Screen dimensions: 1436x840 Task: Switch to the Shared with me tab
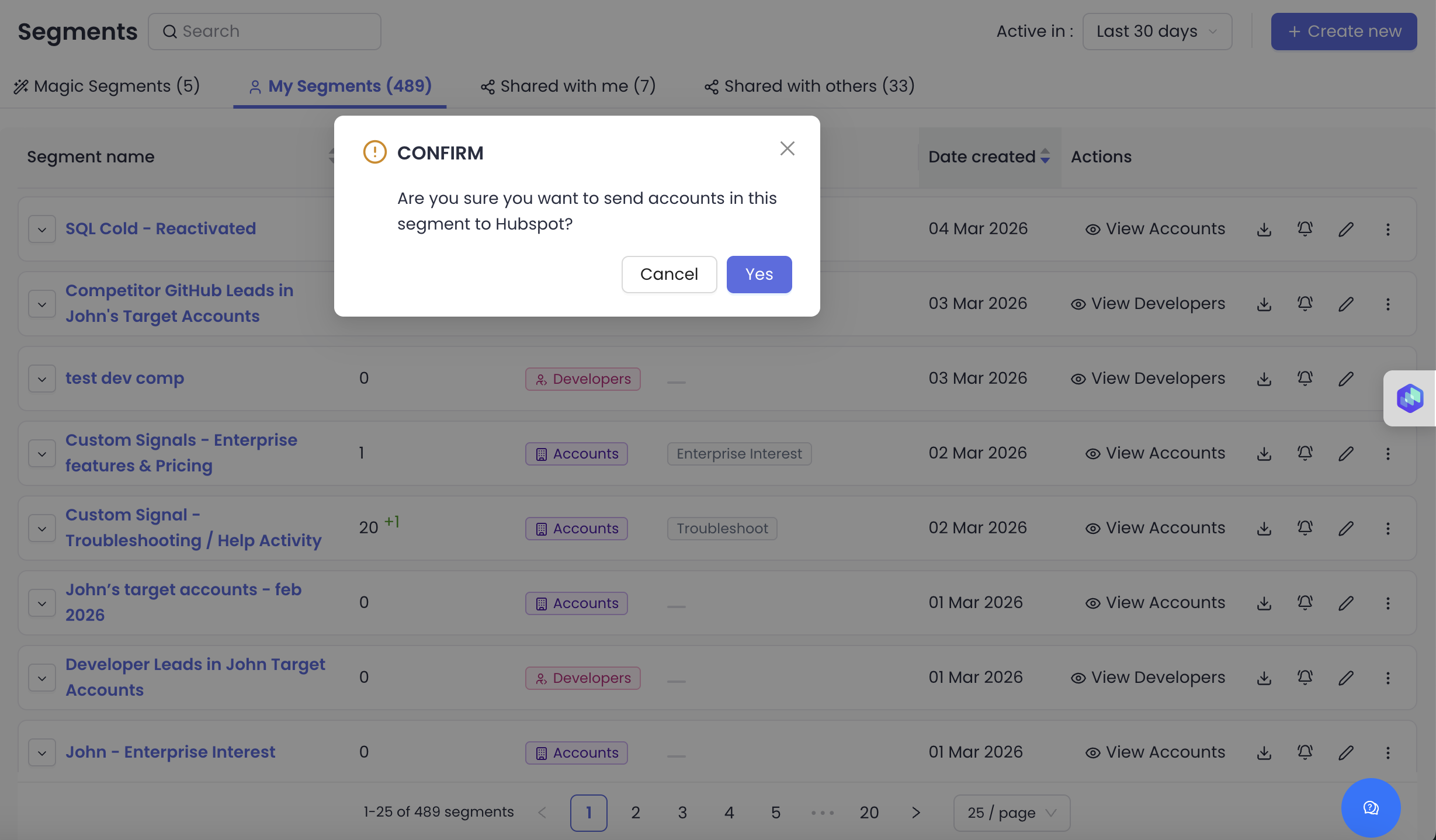tap(568, 86)
